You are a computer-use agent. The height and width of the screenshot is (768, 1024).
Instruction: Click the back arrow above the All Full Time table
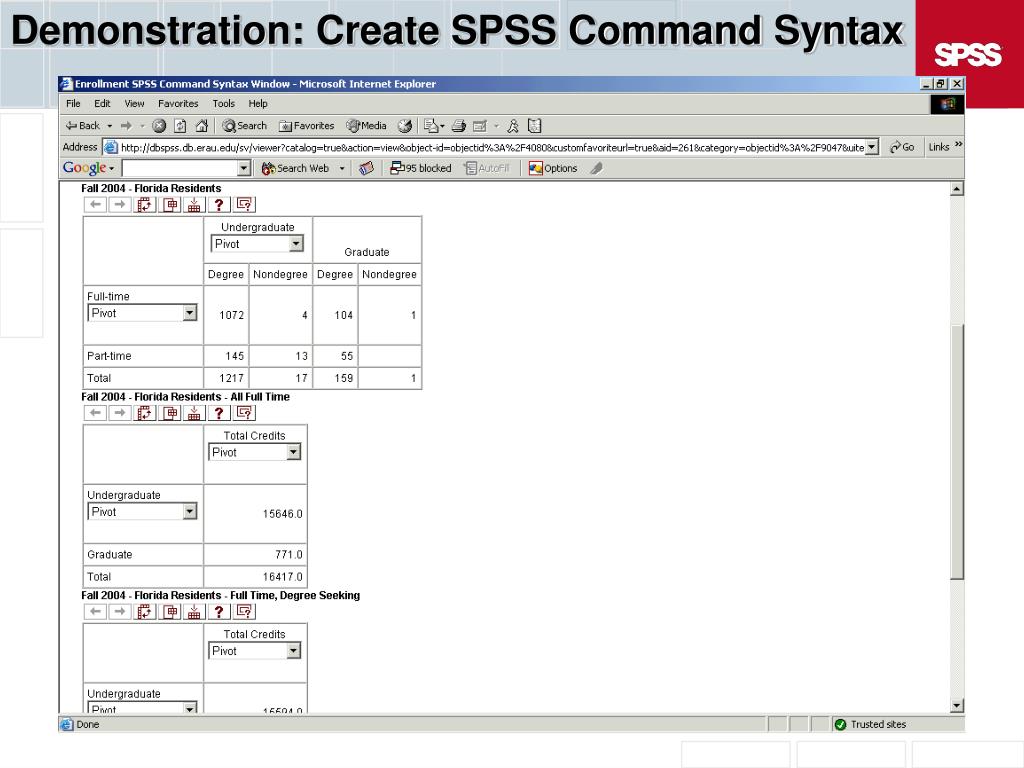click(x=95, y=413)
